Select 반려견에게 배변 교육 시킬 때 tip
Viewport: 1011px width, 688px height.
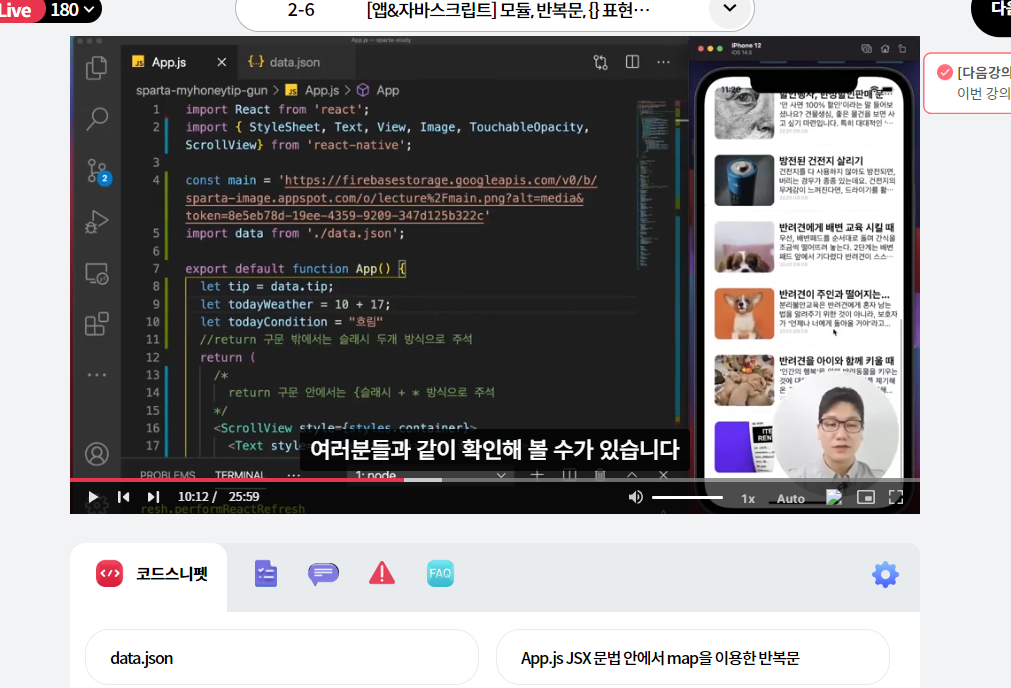(x=806, y=247)
